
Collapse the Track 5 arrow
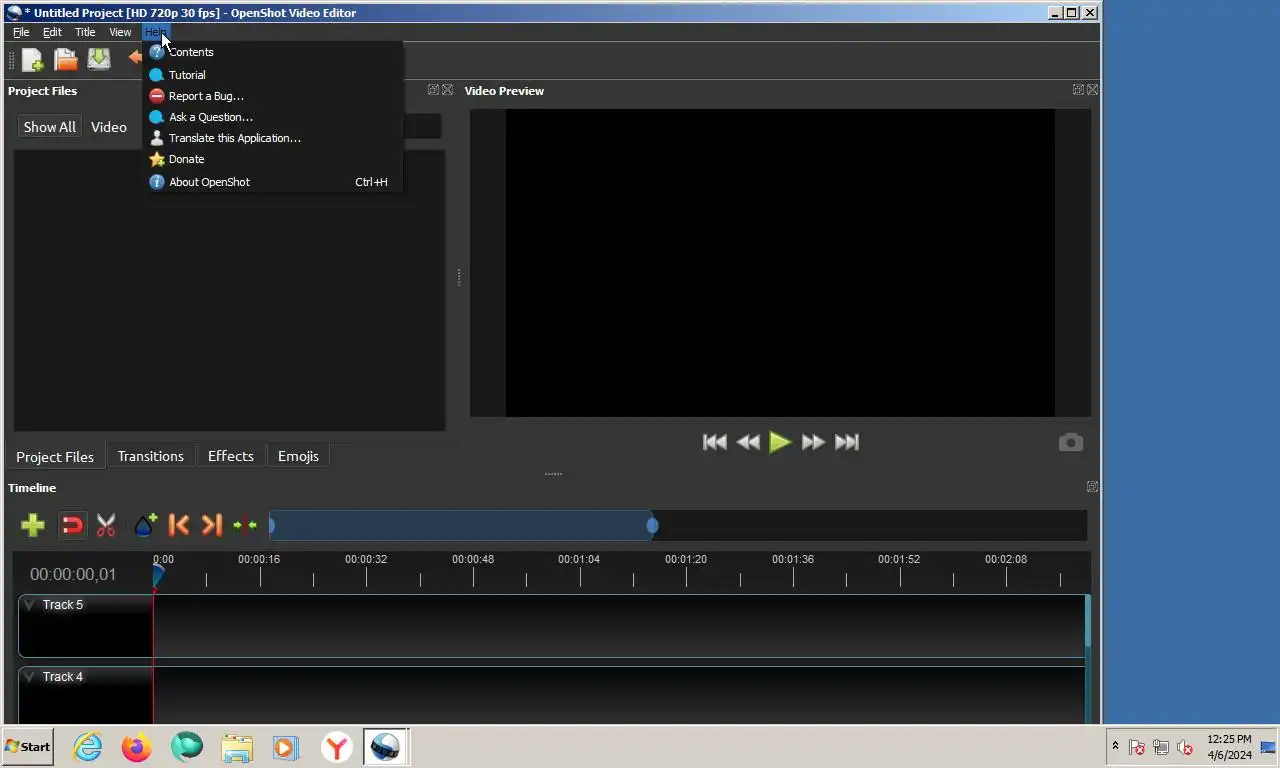click(29, 605)
